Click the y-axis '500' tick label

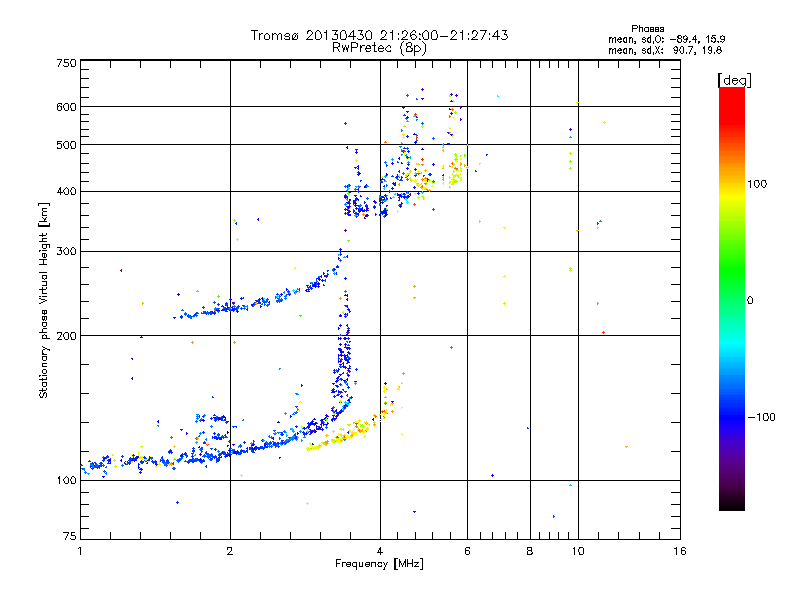click(x=66, y=145)
